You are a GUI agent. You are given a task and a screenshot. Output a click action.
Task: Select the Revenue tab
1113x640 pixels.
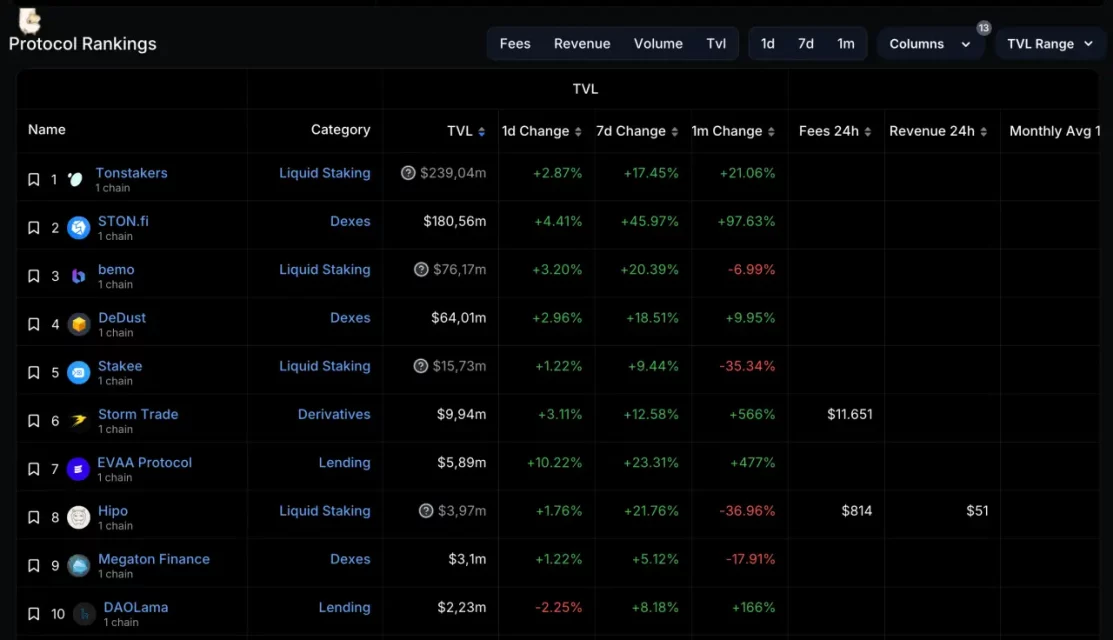582,44
